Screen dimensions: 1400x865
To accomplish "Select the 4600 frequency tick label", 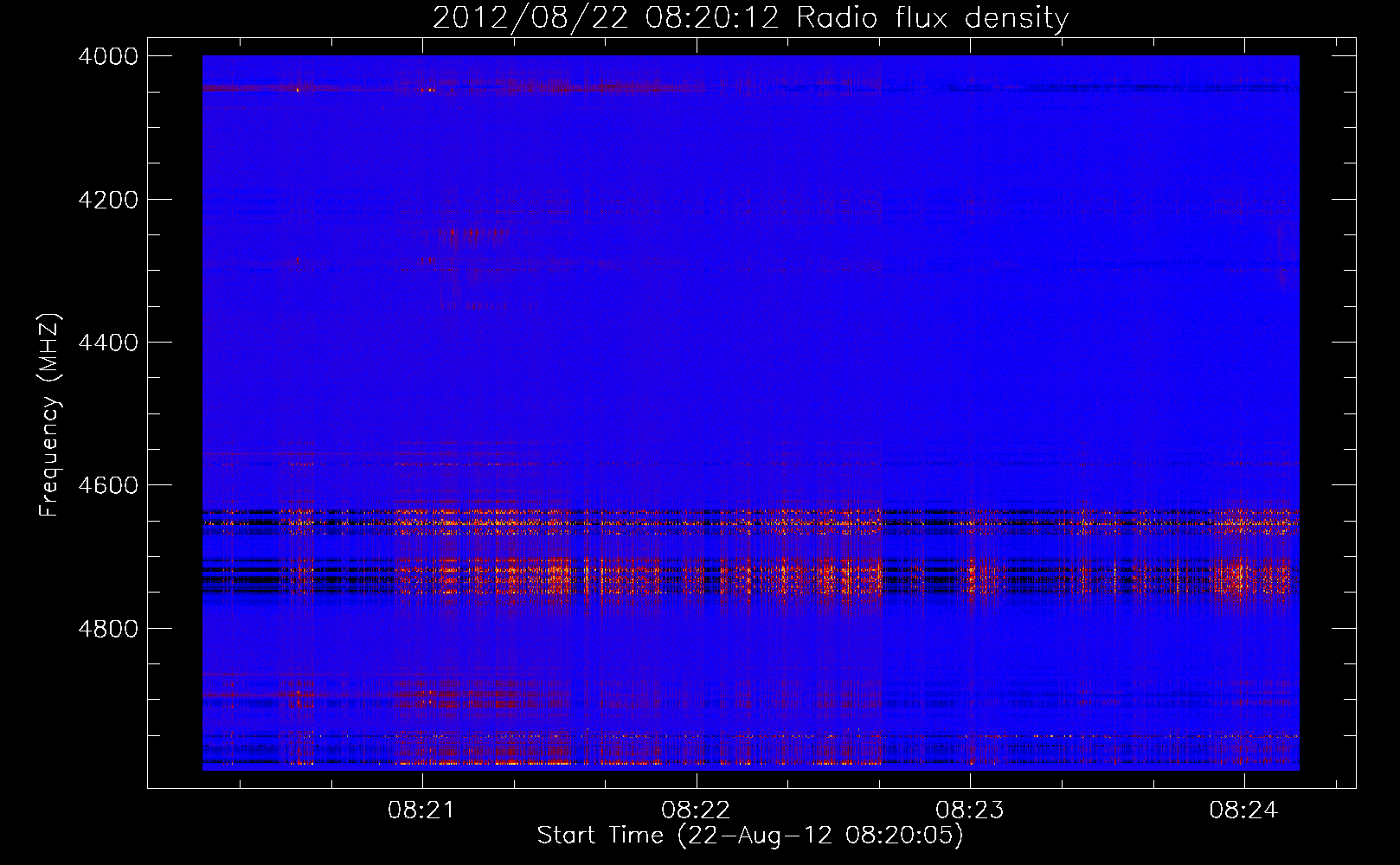I will tap(108, 485).
